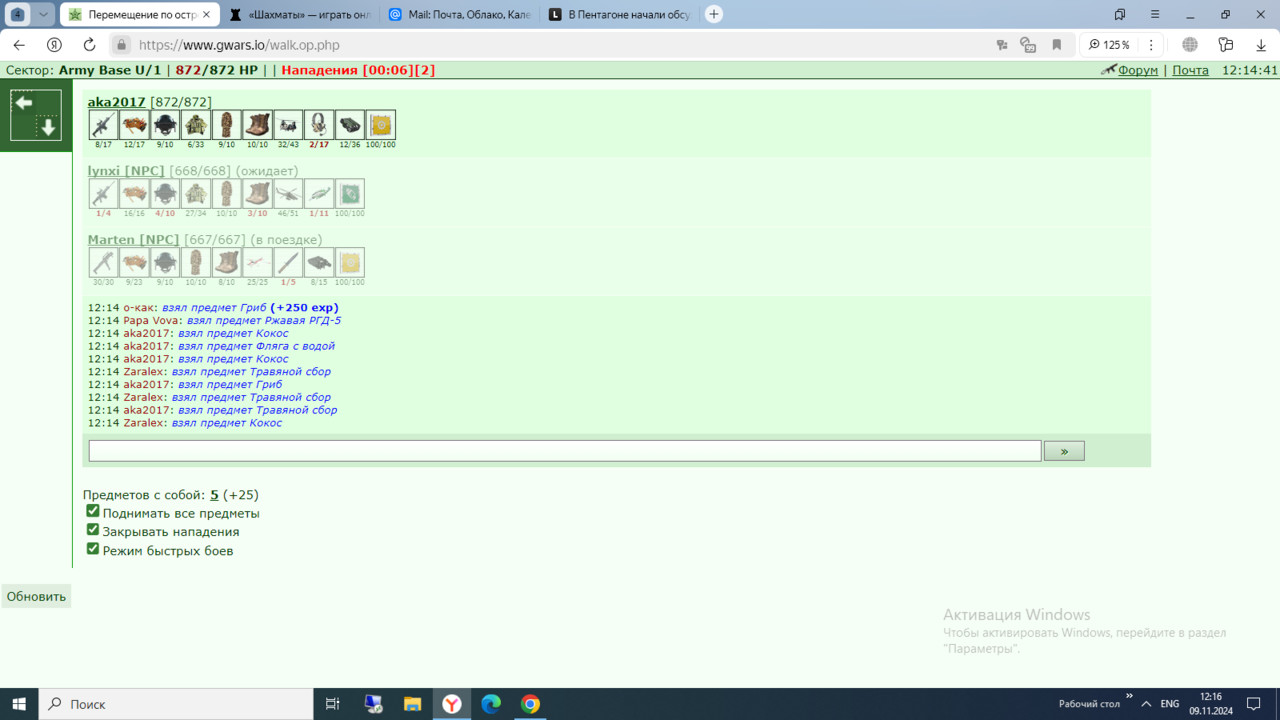Click the bookmark icon in address bar

click(x=1056, y=45)
